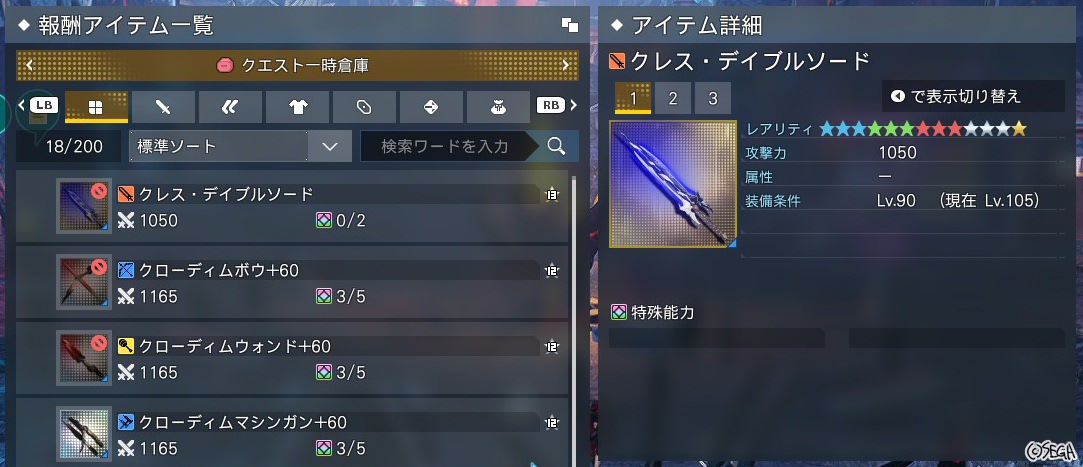Viewport: 1083px width, 467px height.
Task: Filter list by clothing shirt icon
Action: coord(297,107)
